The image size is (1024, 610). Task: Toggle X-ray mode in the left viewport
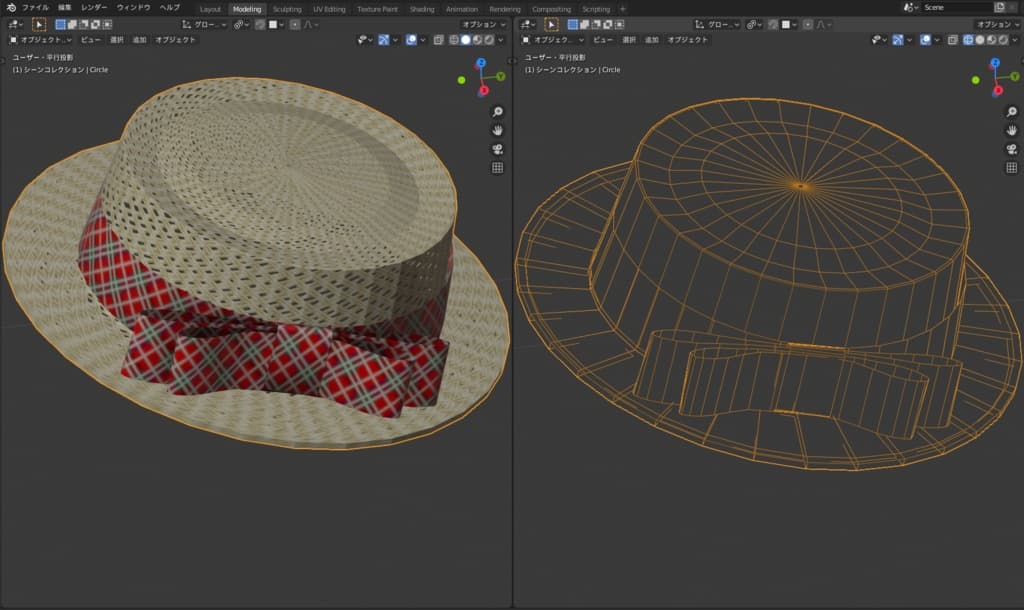(x=439, y=40)
